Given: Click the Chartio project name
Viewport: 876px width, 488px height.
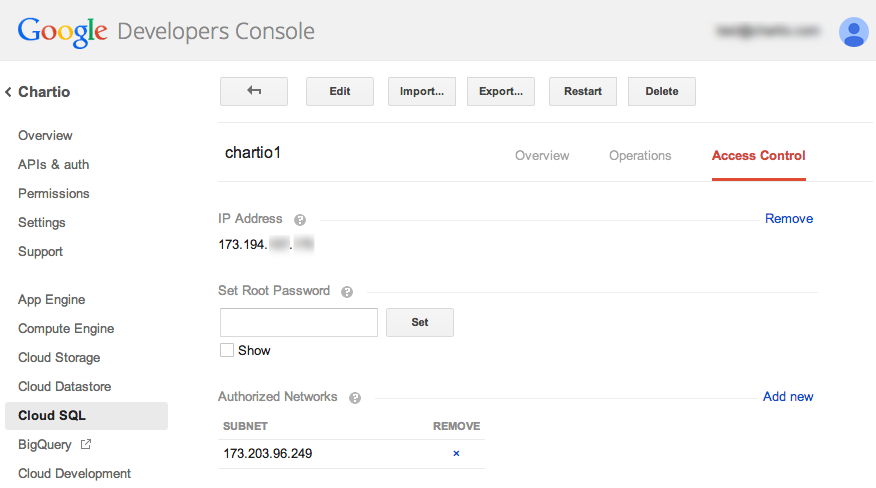Looking at the screenshot, I should [44, 92].
